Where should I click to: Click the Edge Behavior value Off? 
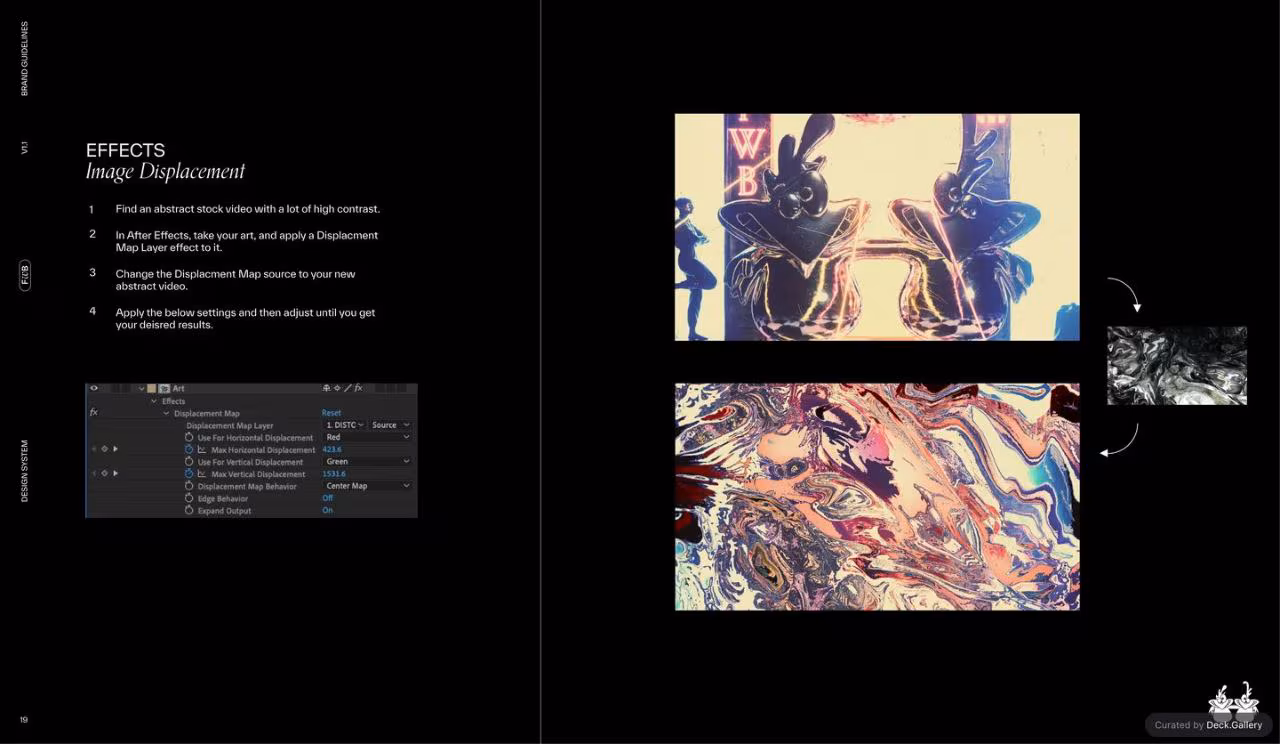(x=328, y=498)
